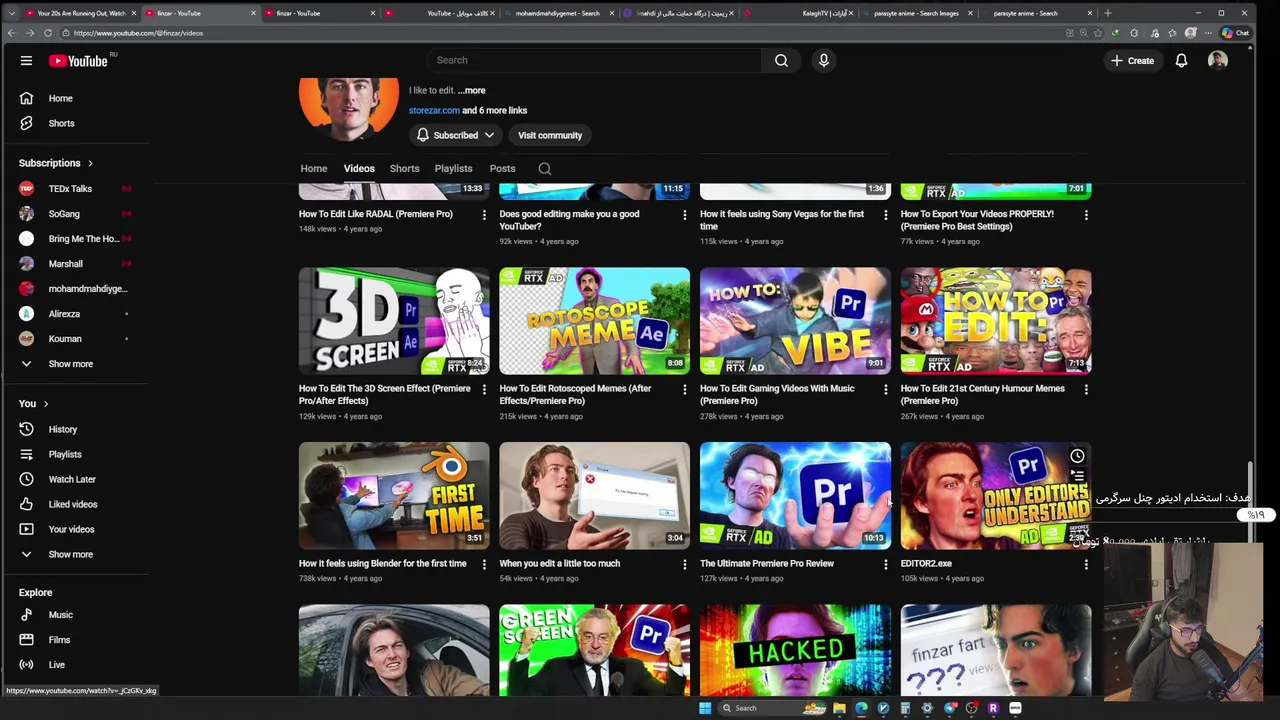1280x720 pixels.
Task: Open Alirexza subscription channel
Action: pos(64,314)
